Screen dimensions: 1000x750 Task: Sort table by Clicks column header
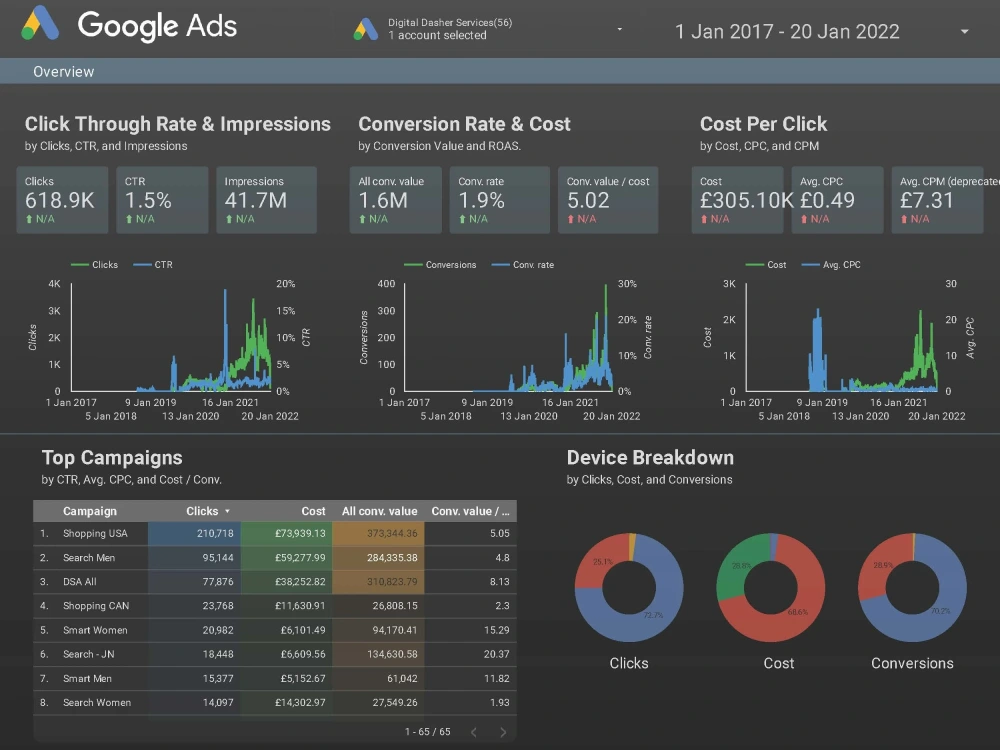click(202, 511)
